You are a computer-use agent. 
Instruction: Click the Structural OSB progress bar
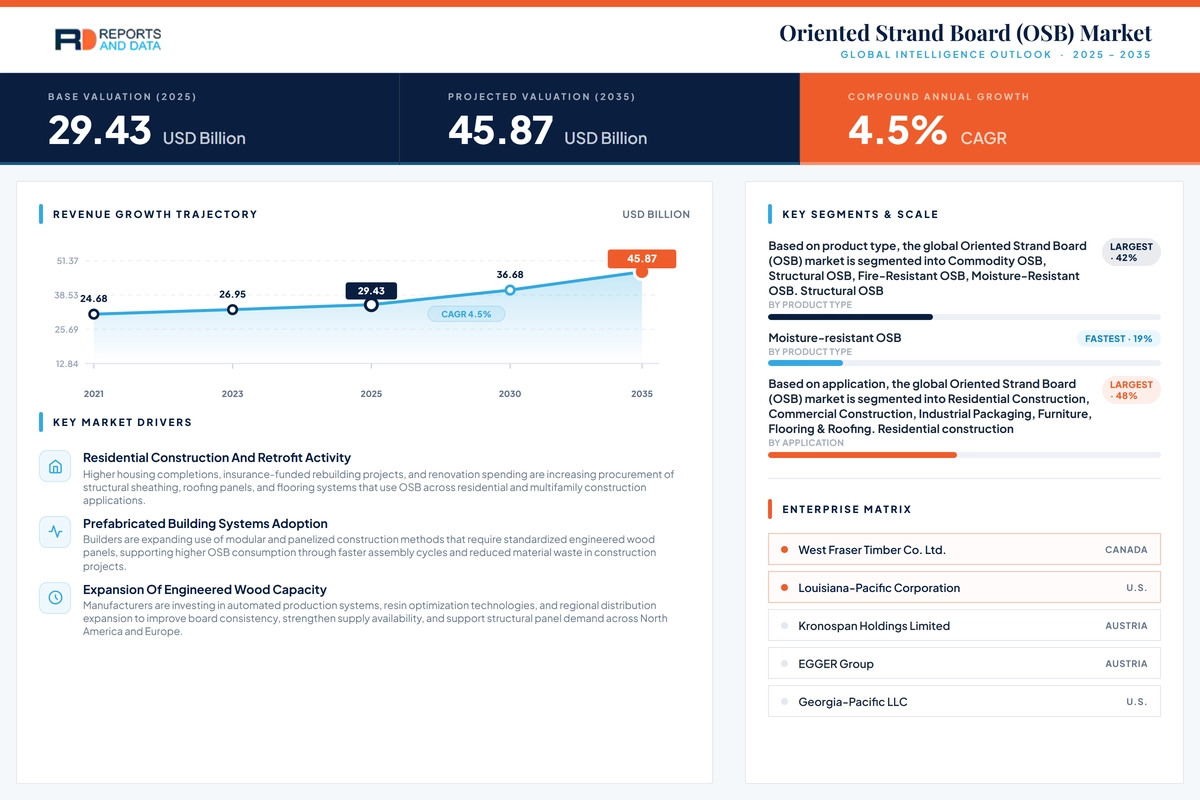[x=964, y=317]
